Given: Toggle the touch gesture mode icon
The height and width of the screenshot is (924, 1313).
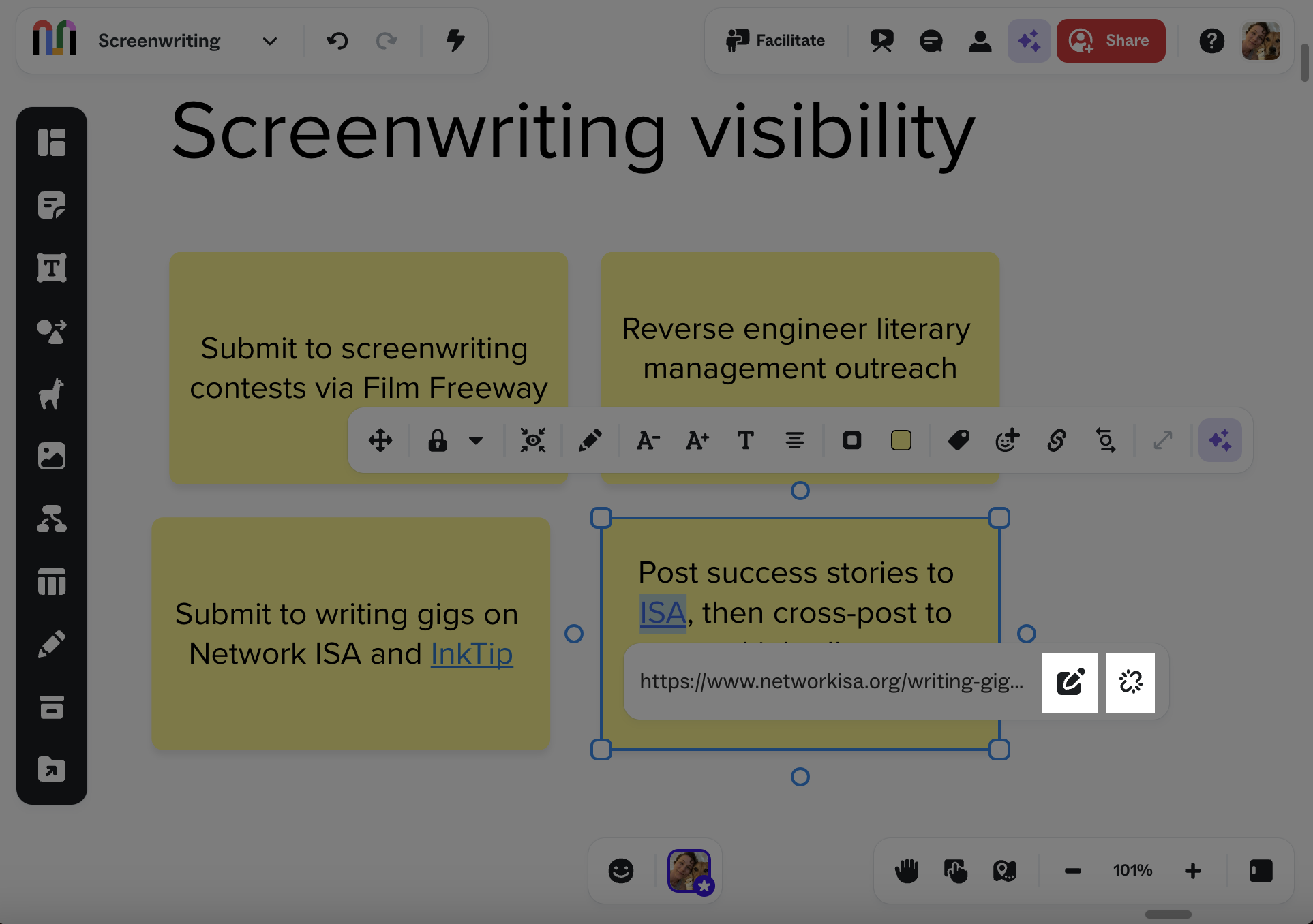Looking at the screenshot, I should 956,871.
